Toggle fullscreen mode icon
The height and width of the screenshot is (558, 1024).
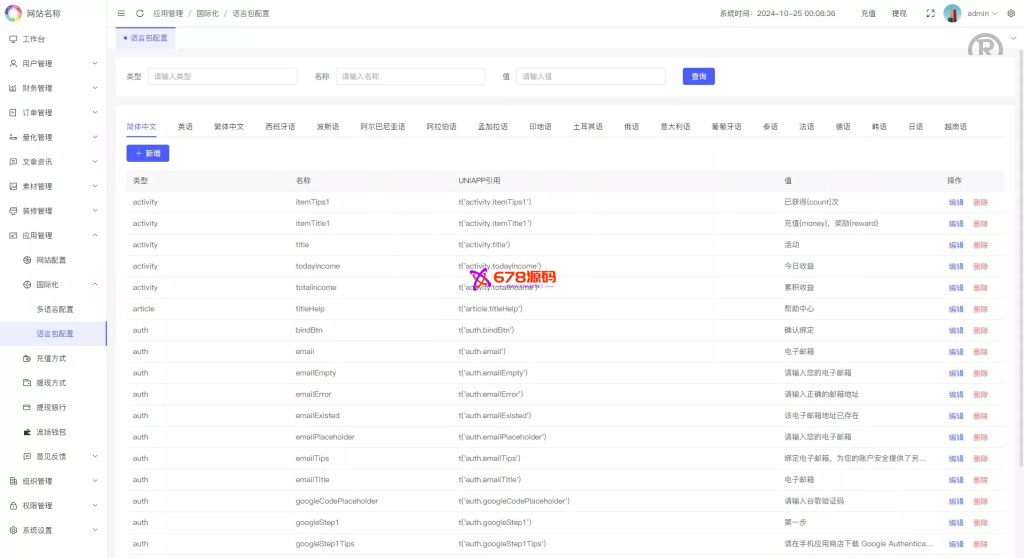tap(930, 14)
